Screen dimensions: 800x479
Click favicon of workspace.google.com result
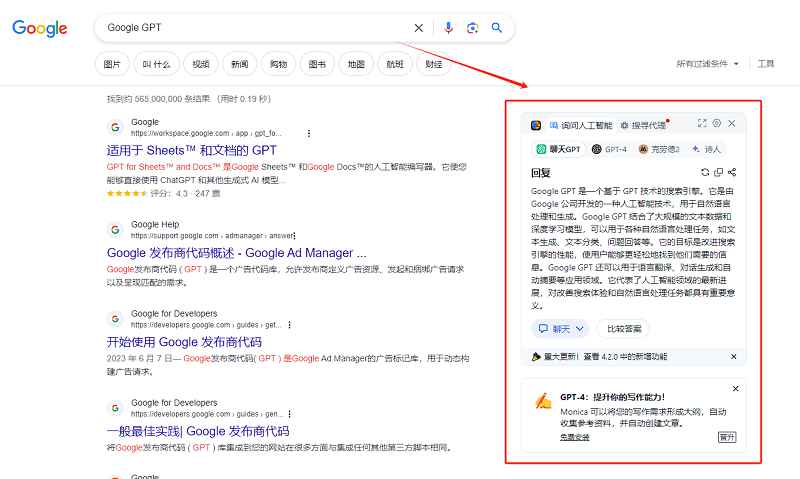click(115, 128)
